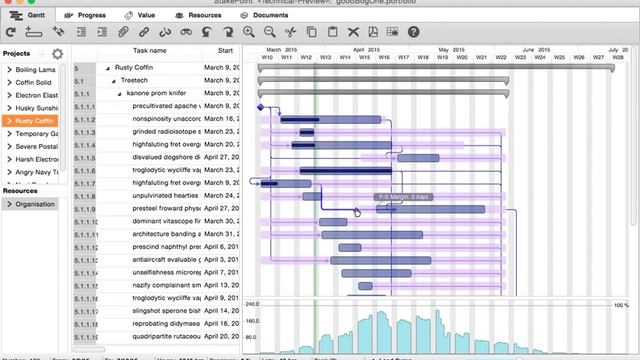This screenshot has width=640, height=360.
Task: Open the Documents tab
Action: (264, 15)
